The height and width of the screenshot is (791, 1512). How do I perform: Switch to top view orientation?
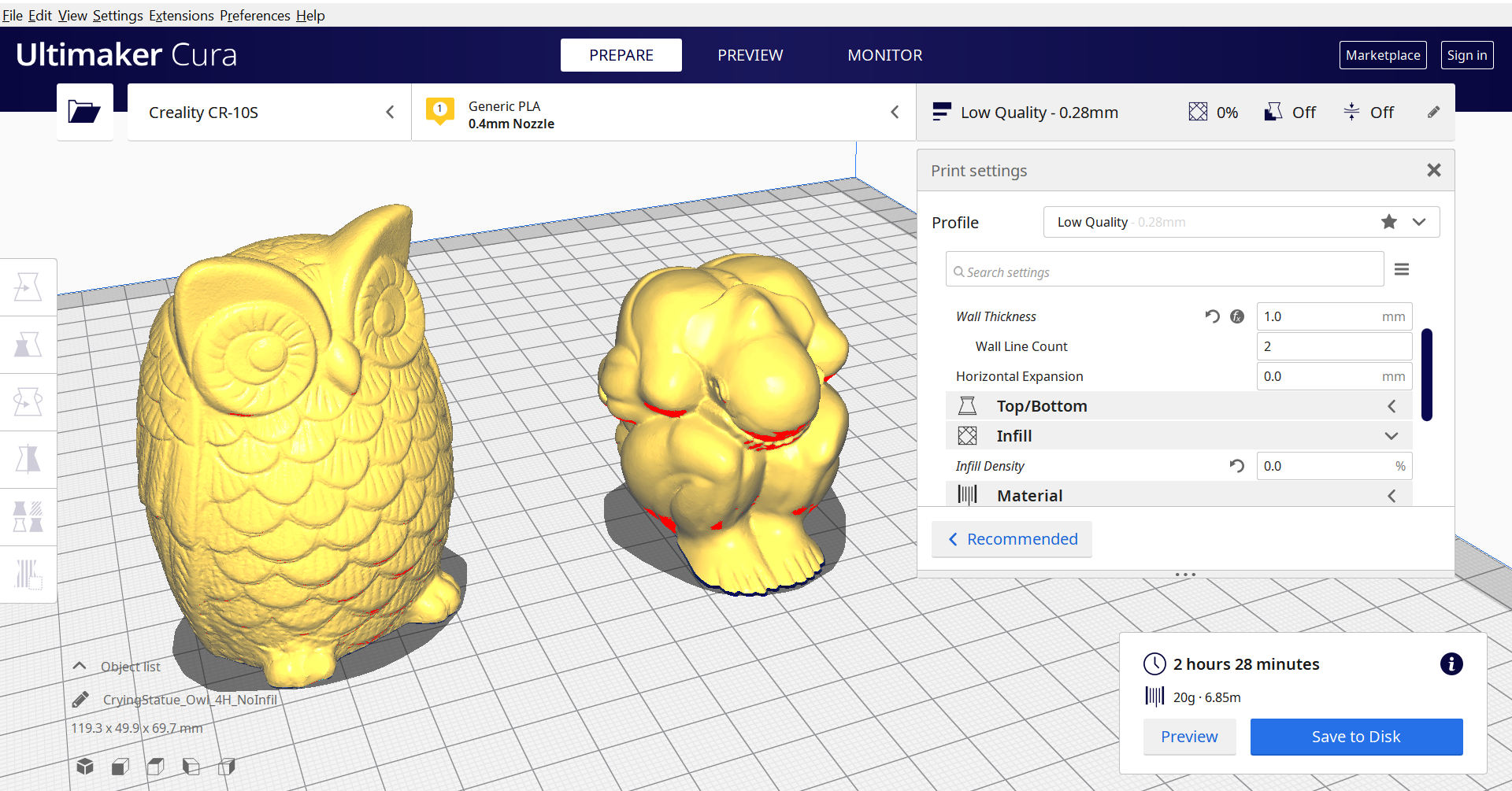(156, 766)
